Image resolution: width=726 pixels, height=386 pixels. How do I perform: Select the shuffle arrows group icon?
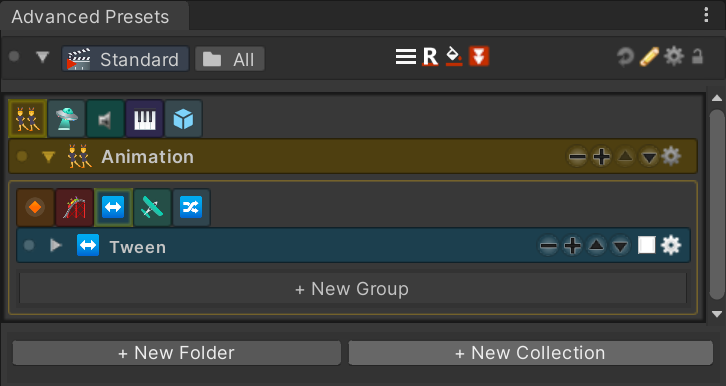tap(191, 207)
